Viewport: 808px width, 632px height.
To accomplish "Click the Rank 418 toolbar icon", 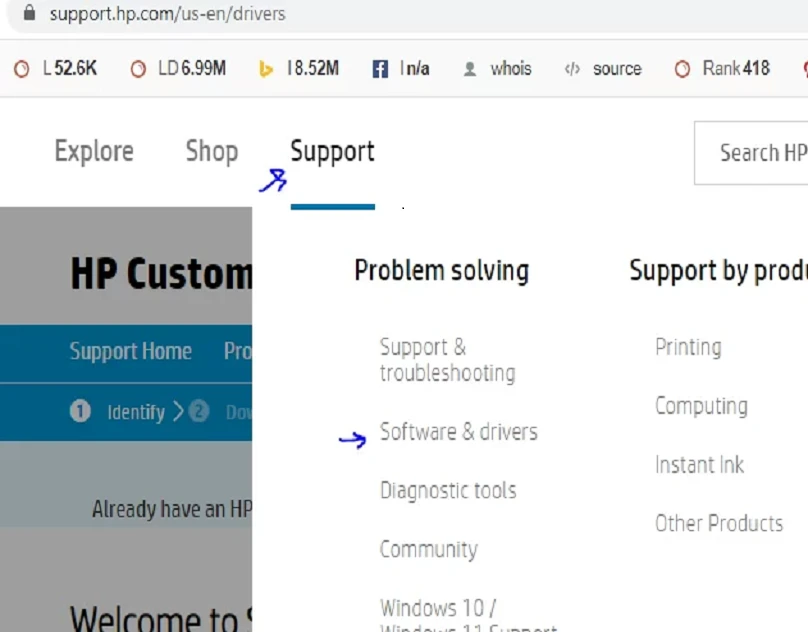I will click(x=682, y=69).
